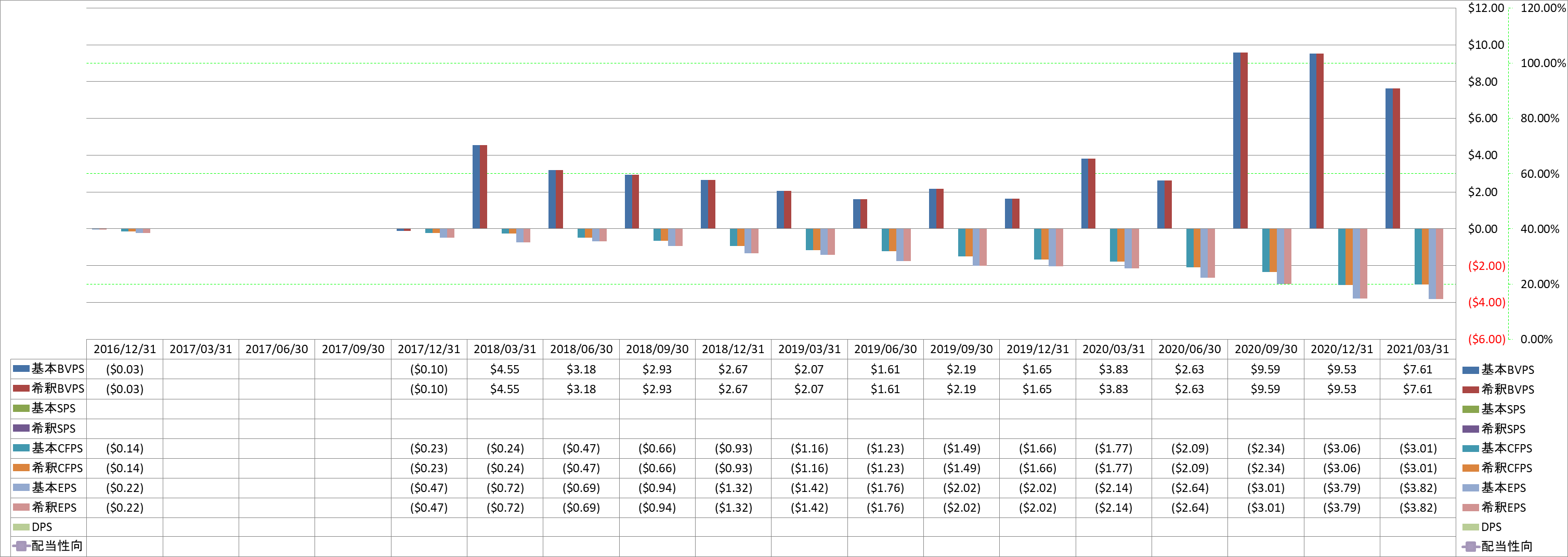Click the 2020/06/30 column header
Image resolution: width=1568 pixels, height=557 pixels.
pyautogui.click(x=1190, y=349)
